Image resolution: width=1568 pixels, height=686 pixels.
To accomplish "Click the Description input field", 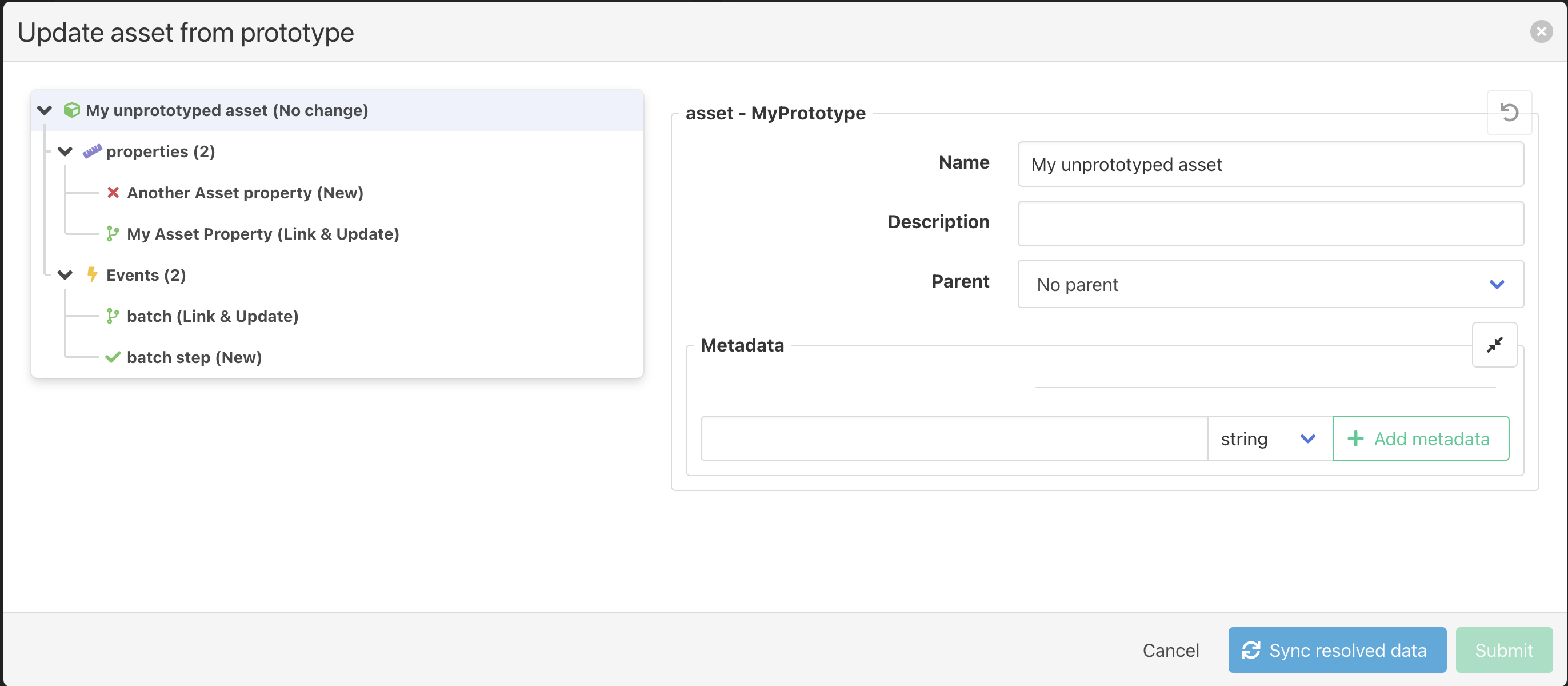I will [1269, 223].
